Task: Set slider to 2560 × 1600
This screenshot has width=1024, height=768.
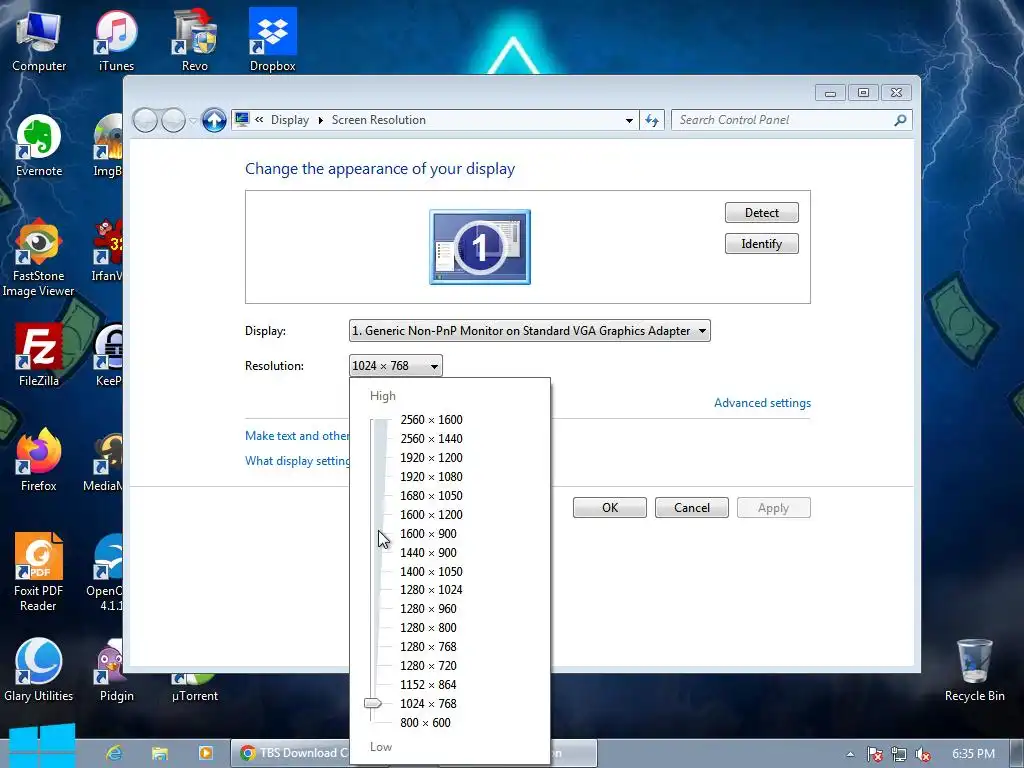Action: [431, 420]
